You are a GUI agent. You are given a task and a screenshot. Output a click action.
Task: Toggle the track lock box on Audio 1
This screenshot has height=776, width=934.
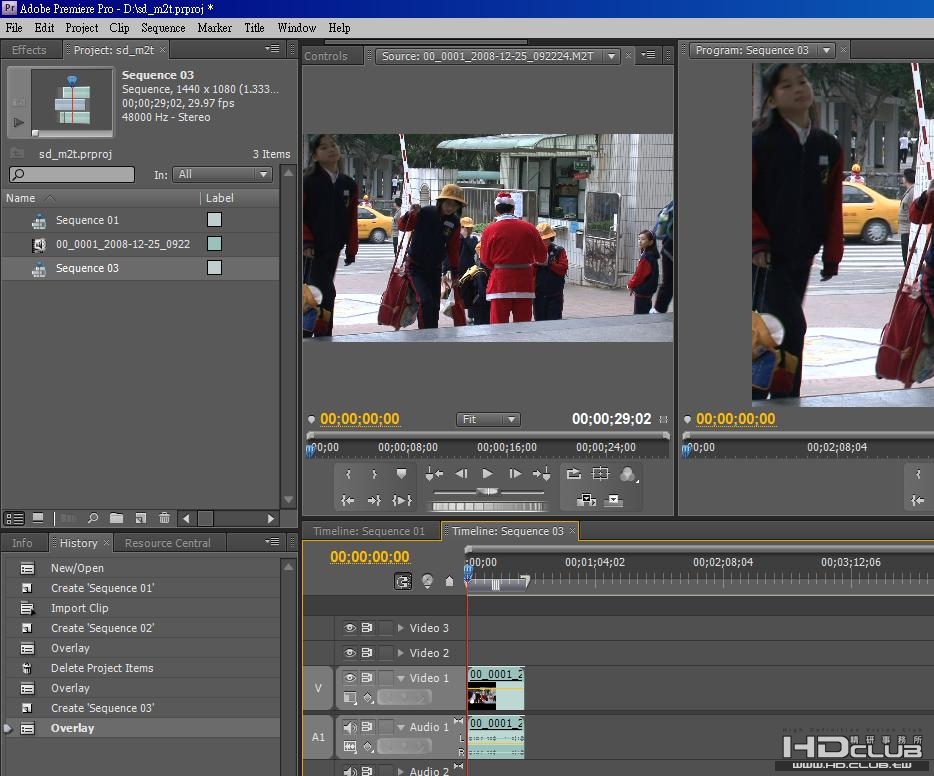pyautogui.click(x=386, y=727)
